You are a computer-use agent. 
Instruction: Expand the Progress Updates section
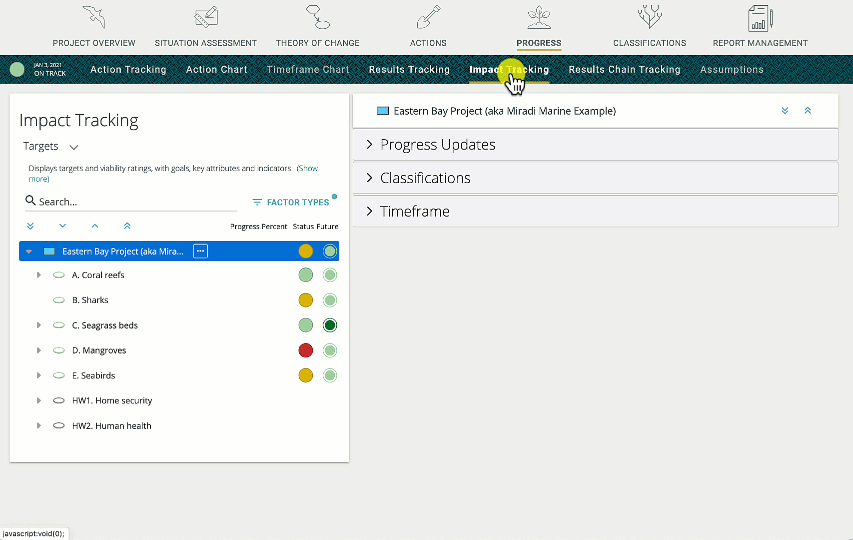tap(438, 145)
